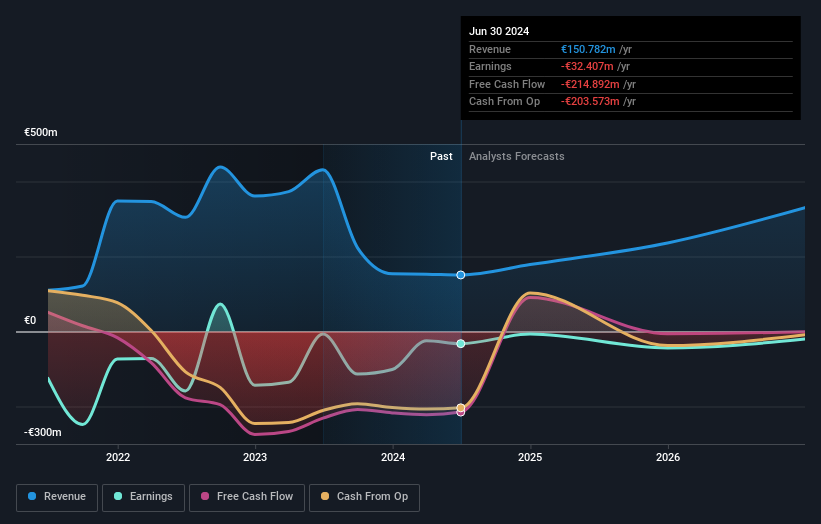The height and width of the screenshot is (524, 821).
Task: Toggle the Cash From Op legend button
Action: [364, 497]
